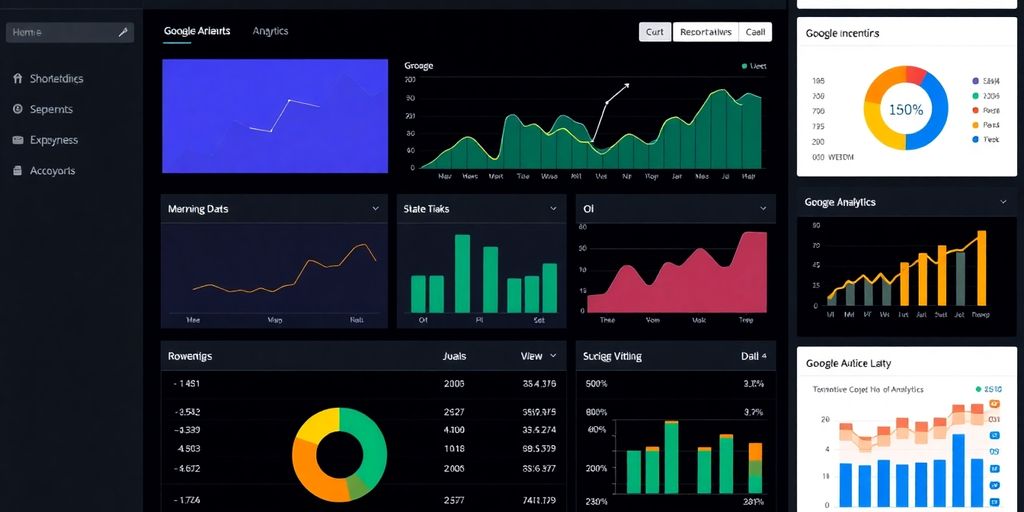Click the 35.4.376 value in the table
Viewport: 1024px width, 512px height.
click(x=539, y=384)
